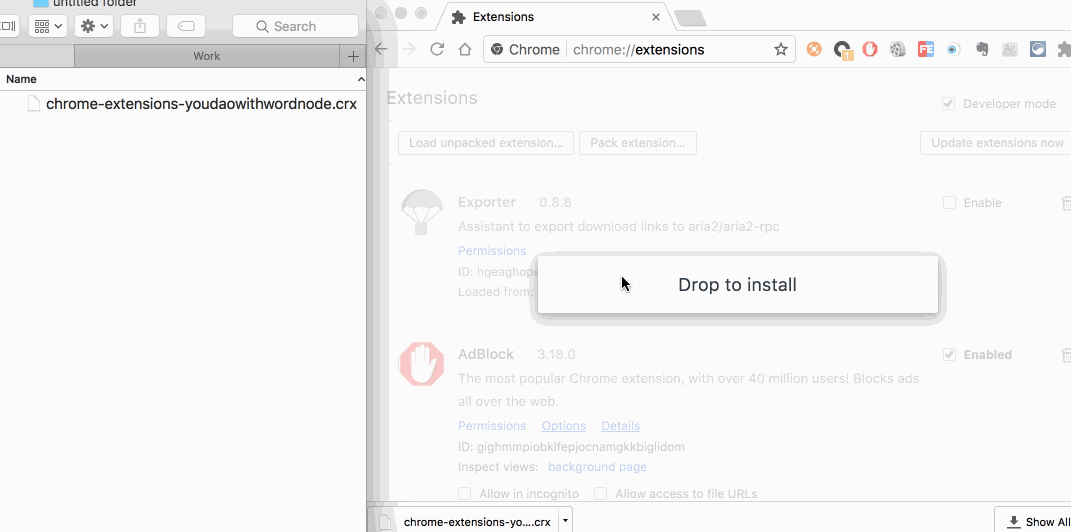Click the Chrome address bar URL

coord(639,50)
